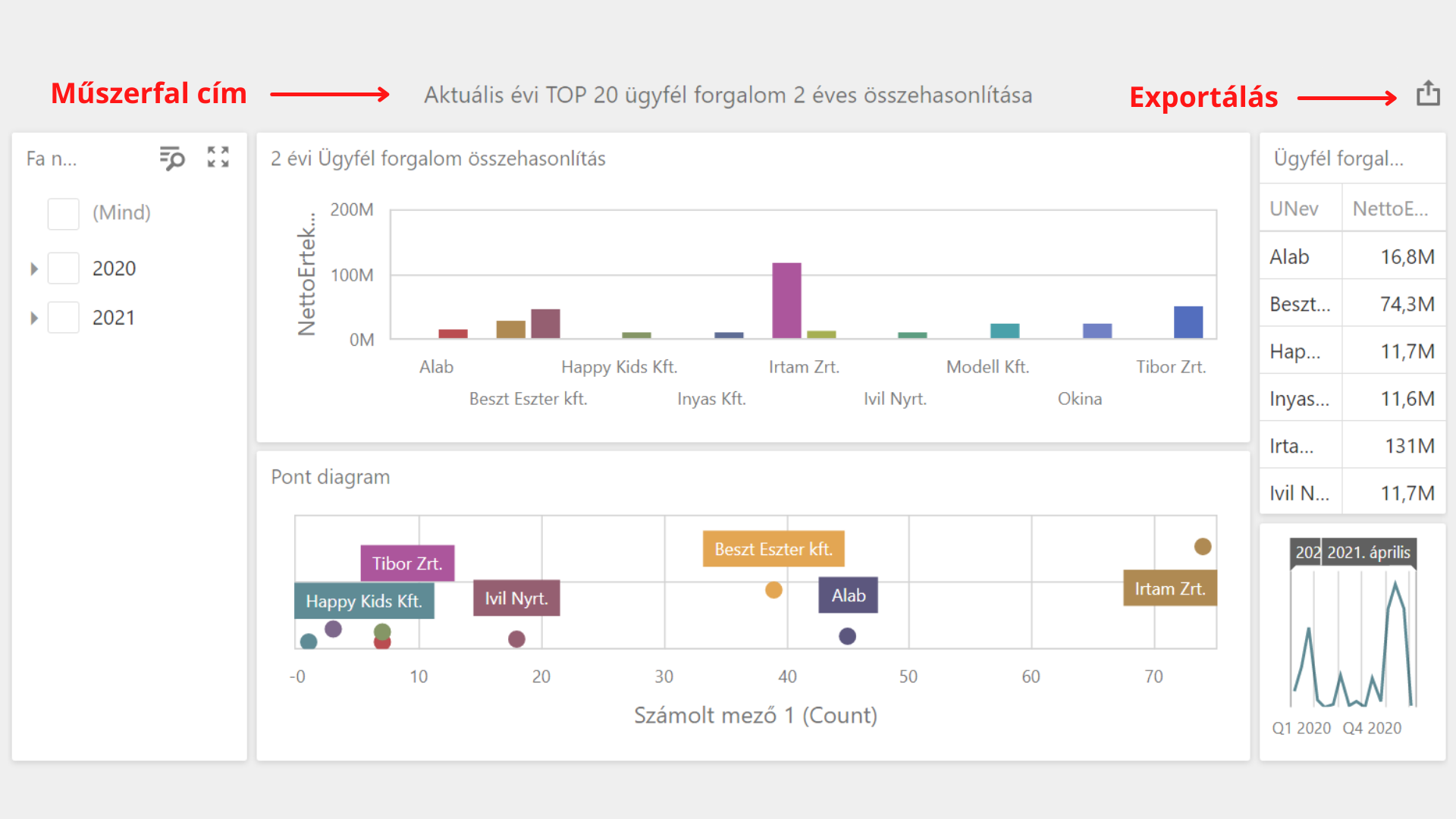Click the 2021. április range marker

pyautogui.click(x=1369, y=553)
